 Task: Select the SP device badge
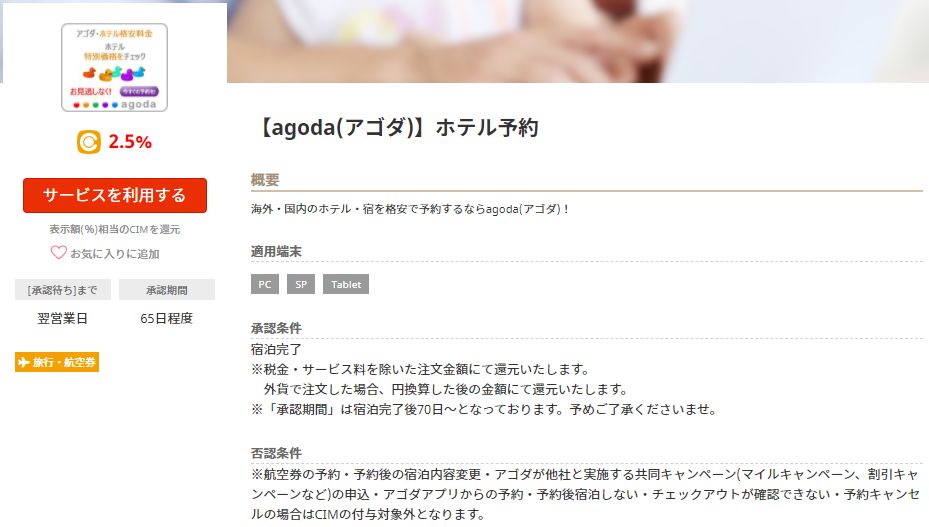pyautogui.click(x=301, y=284)
